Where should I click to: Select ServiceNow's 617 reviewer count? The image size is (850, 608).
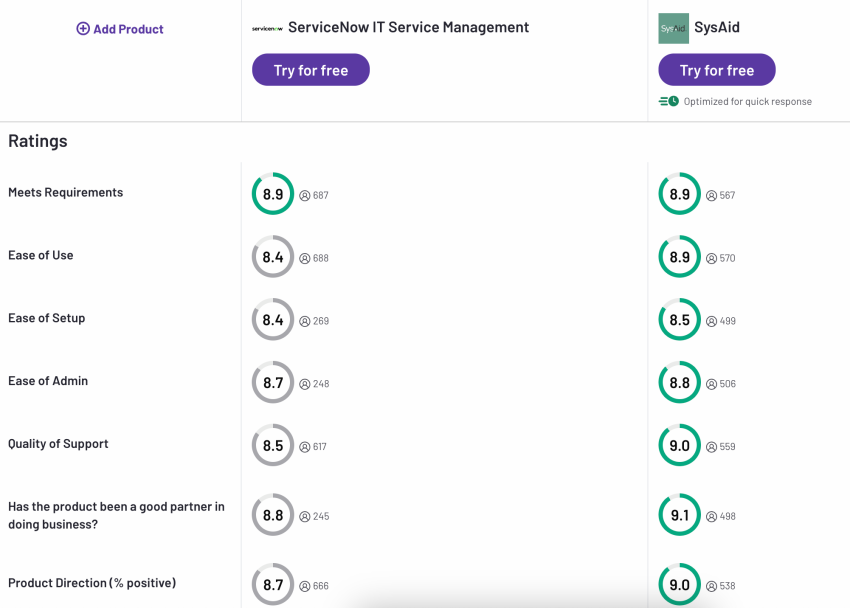point(320,447)
